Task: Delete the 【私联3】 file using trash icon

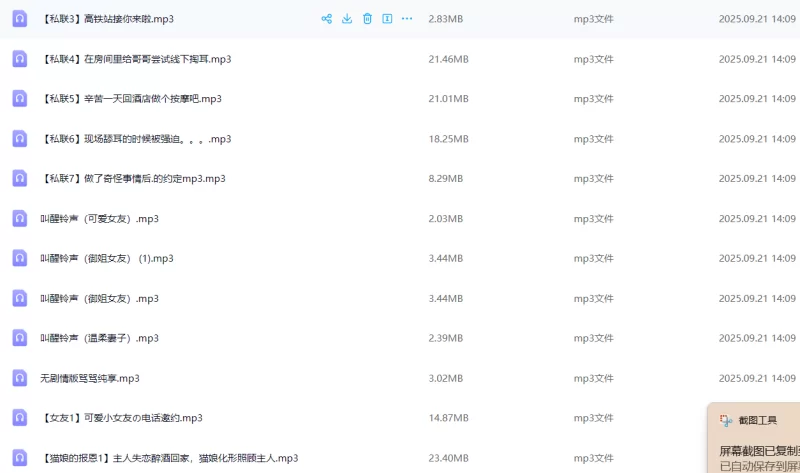Action: click(367, 19)
